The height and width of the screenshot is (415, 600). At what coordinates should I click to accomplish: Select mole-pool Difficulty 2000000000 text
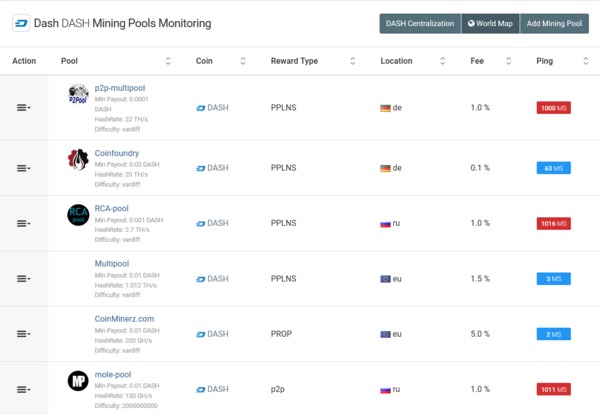coord(126,405)
